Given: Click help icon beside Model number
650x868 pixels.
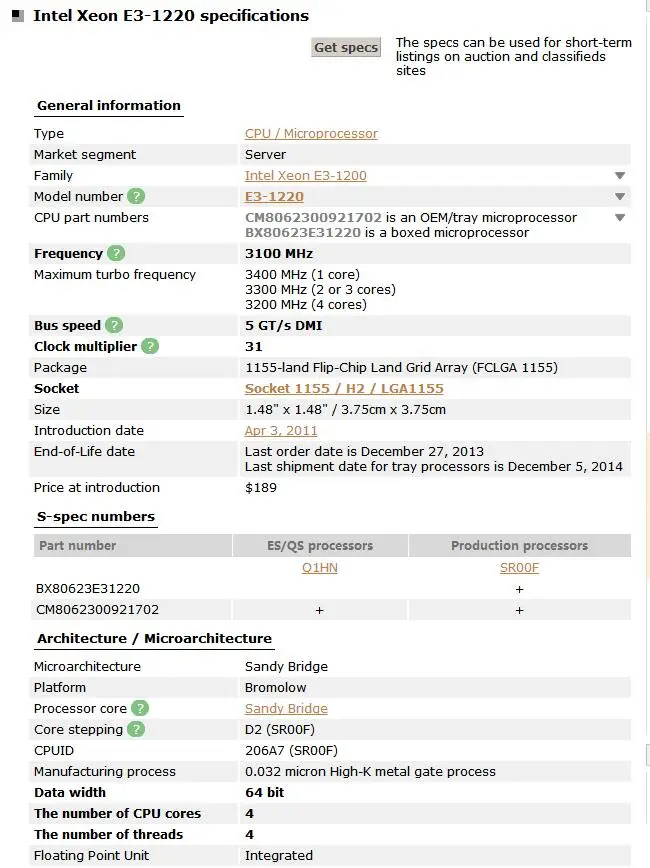Looking at the screenshot, I should [x=136, y=197].
